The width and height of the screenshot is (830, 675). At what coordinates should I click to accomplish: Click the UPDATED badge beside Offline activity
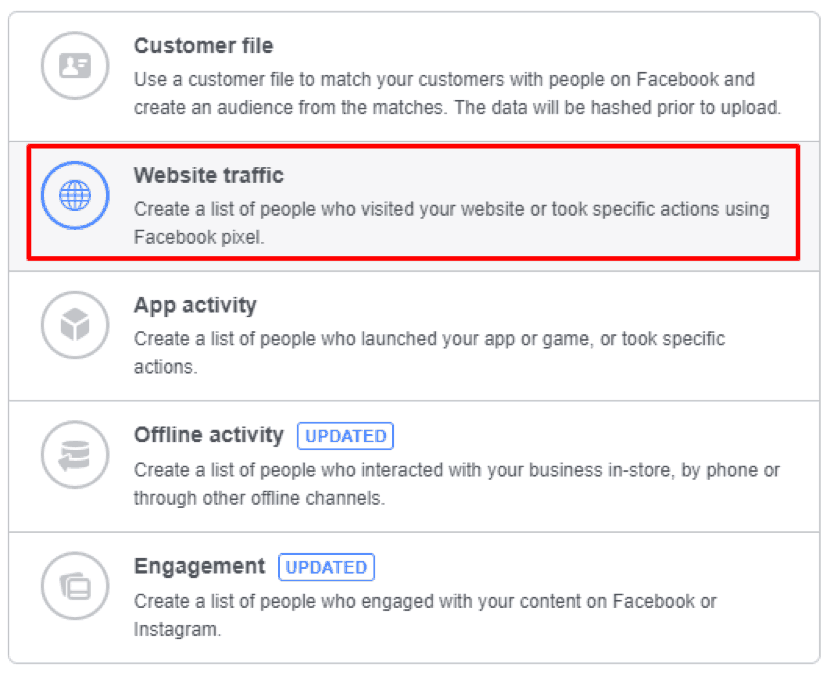(x=345, y=436)
